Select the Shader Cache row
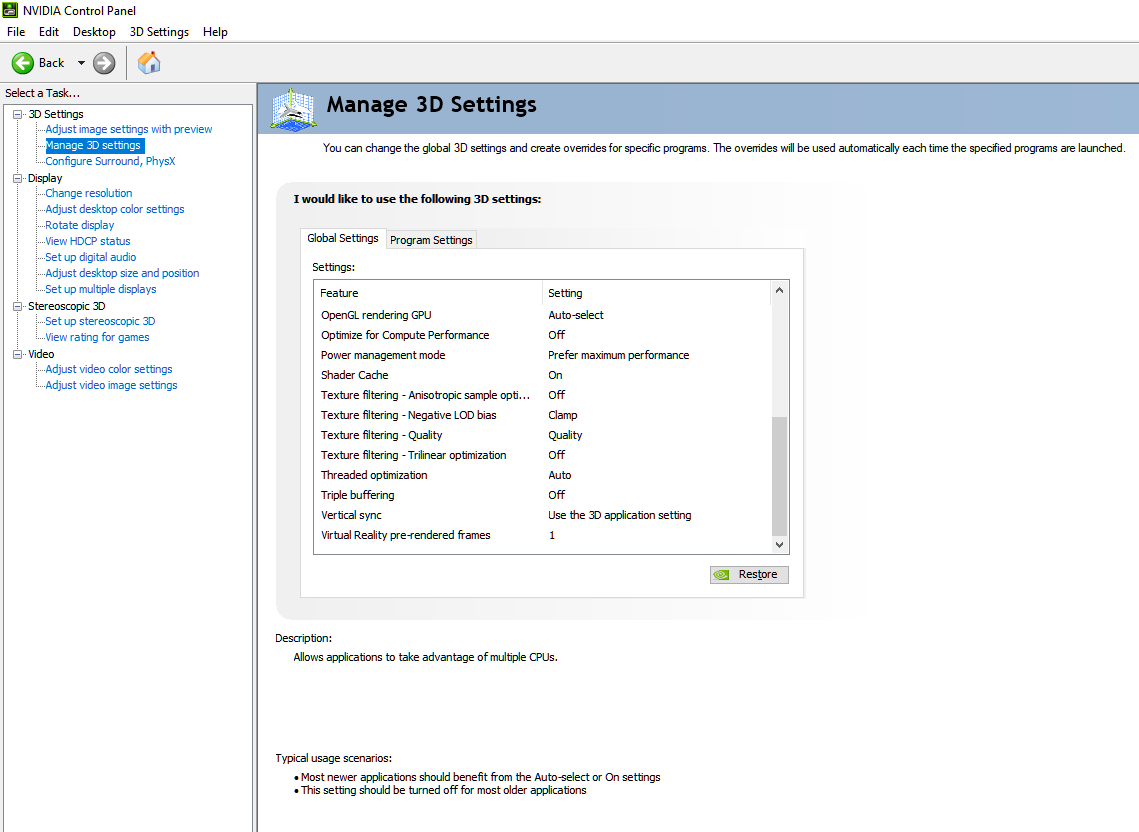 542,375
